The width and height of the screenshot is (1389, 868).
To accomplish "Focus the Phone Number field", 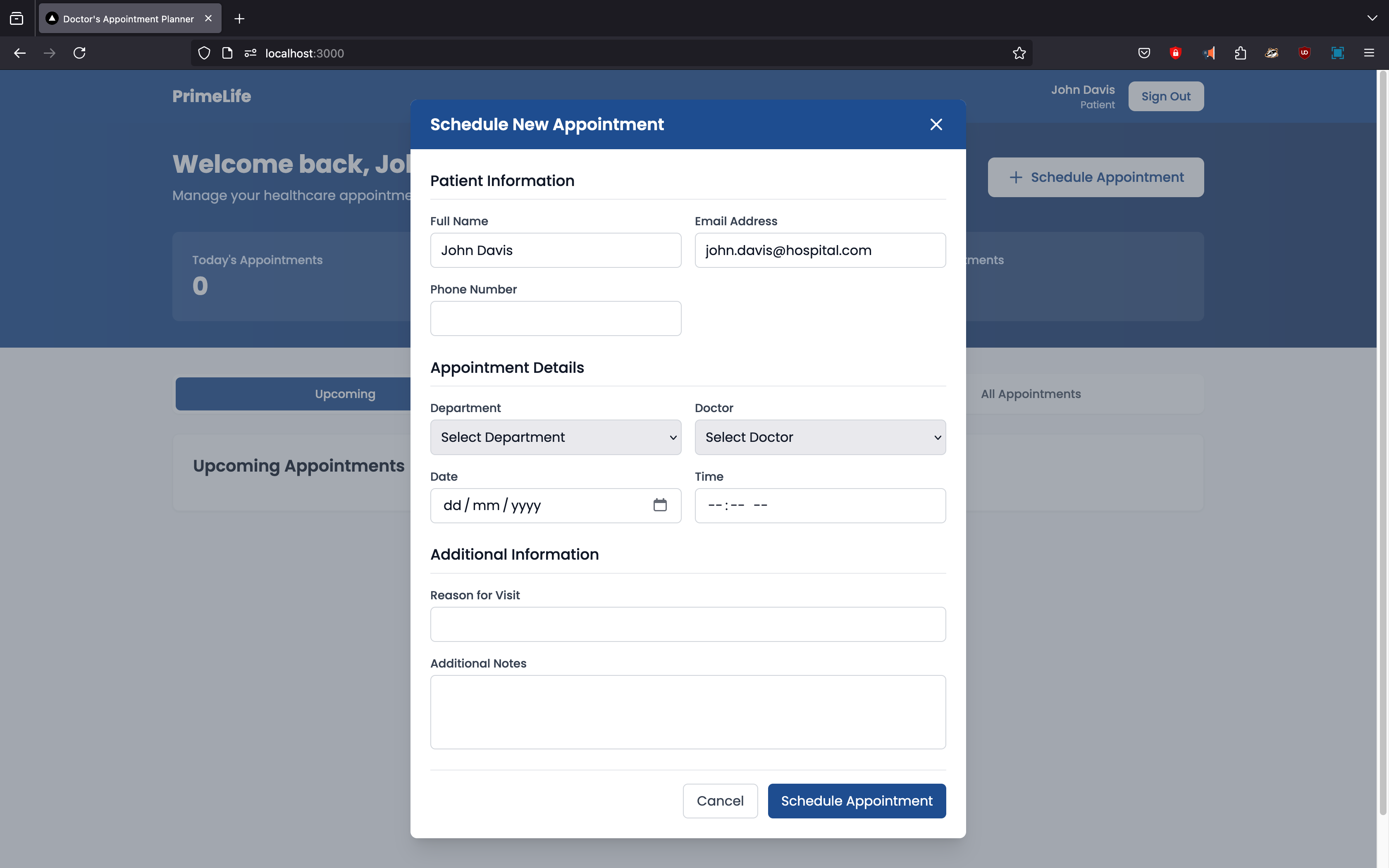I will 555,319.
